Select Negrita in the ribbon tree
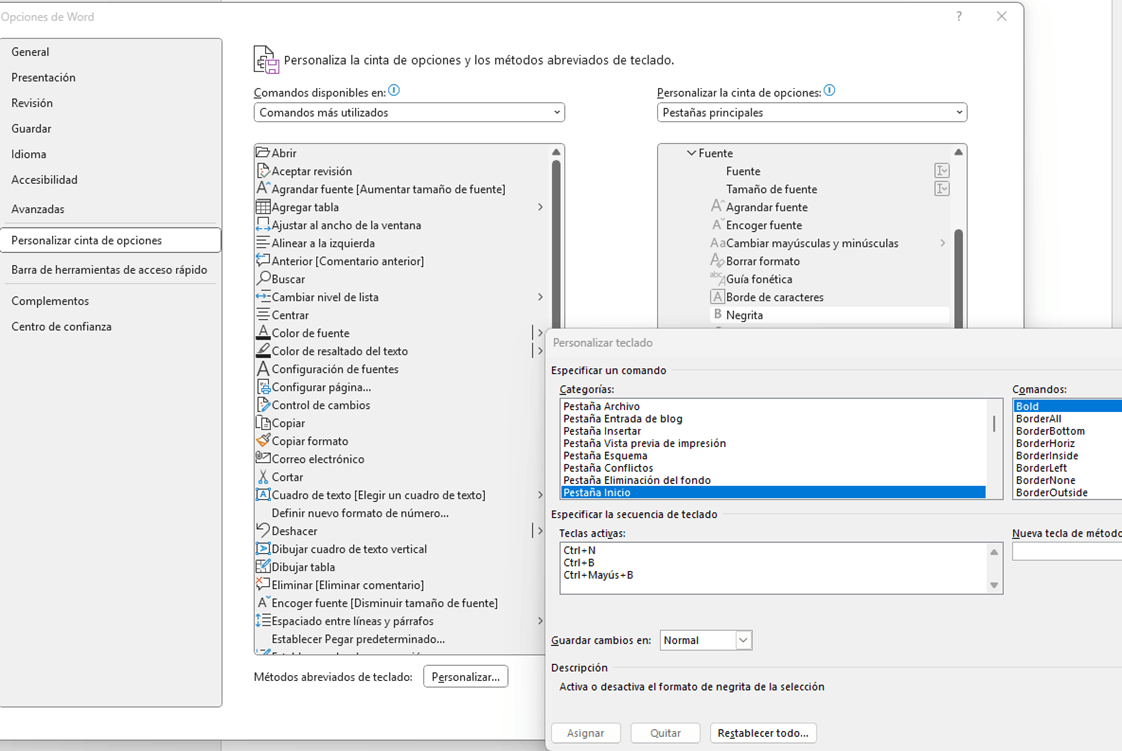 tap(829, 315)
